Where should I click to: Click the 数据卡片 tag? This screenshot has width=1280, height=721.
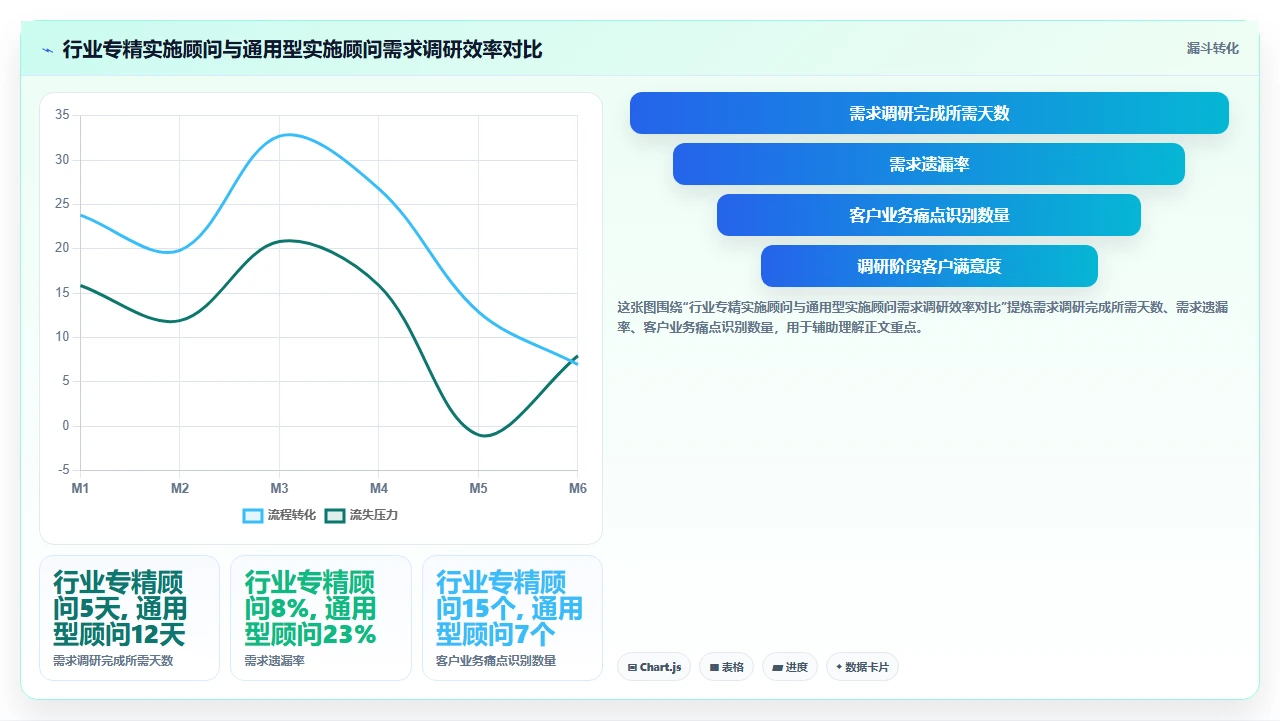[862, 667]
